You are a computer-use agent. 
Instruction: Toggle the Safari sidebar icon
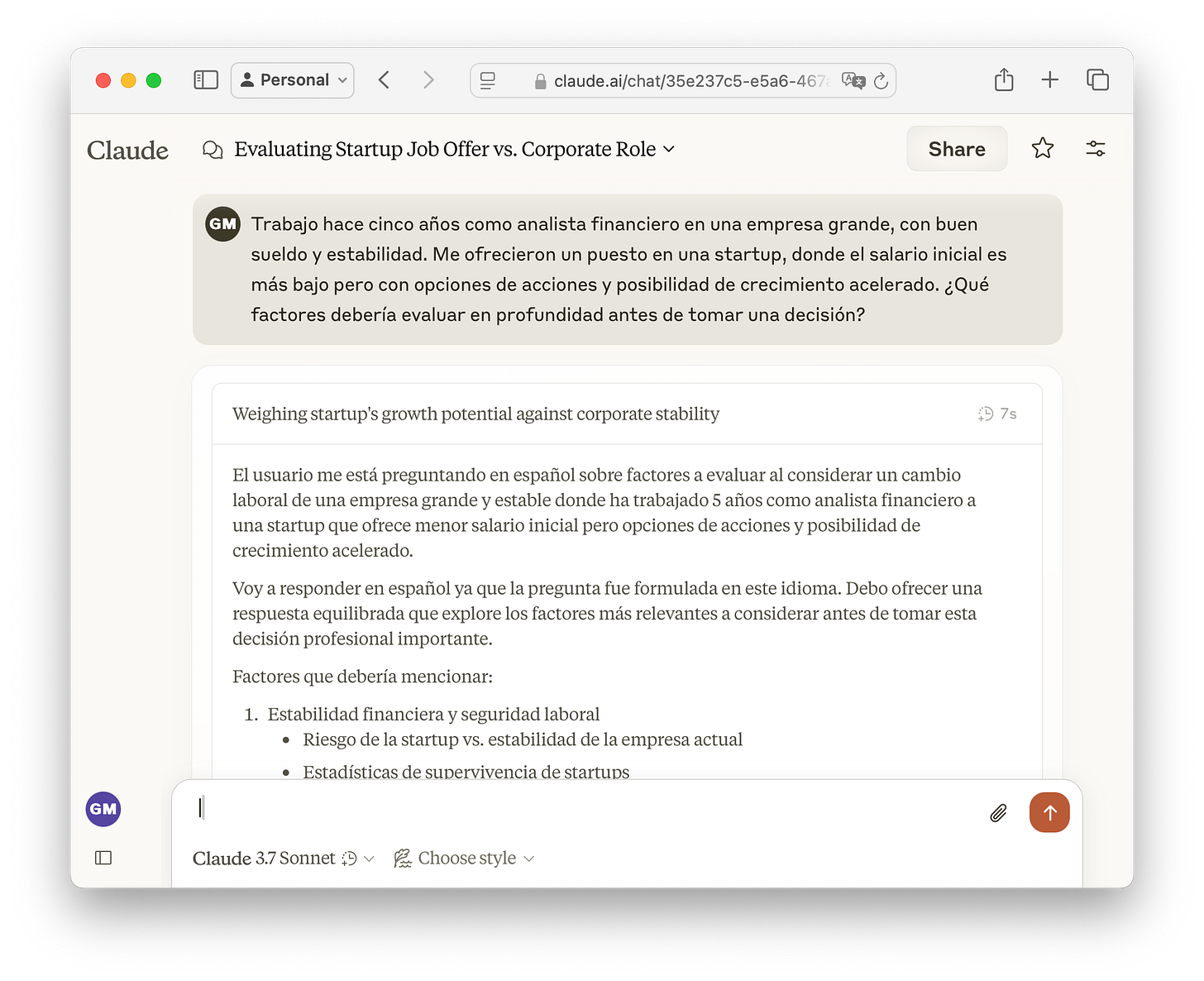coord(205,80)
